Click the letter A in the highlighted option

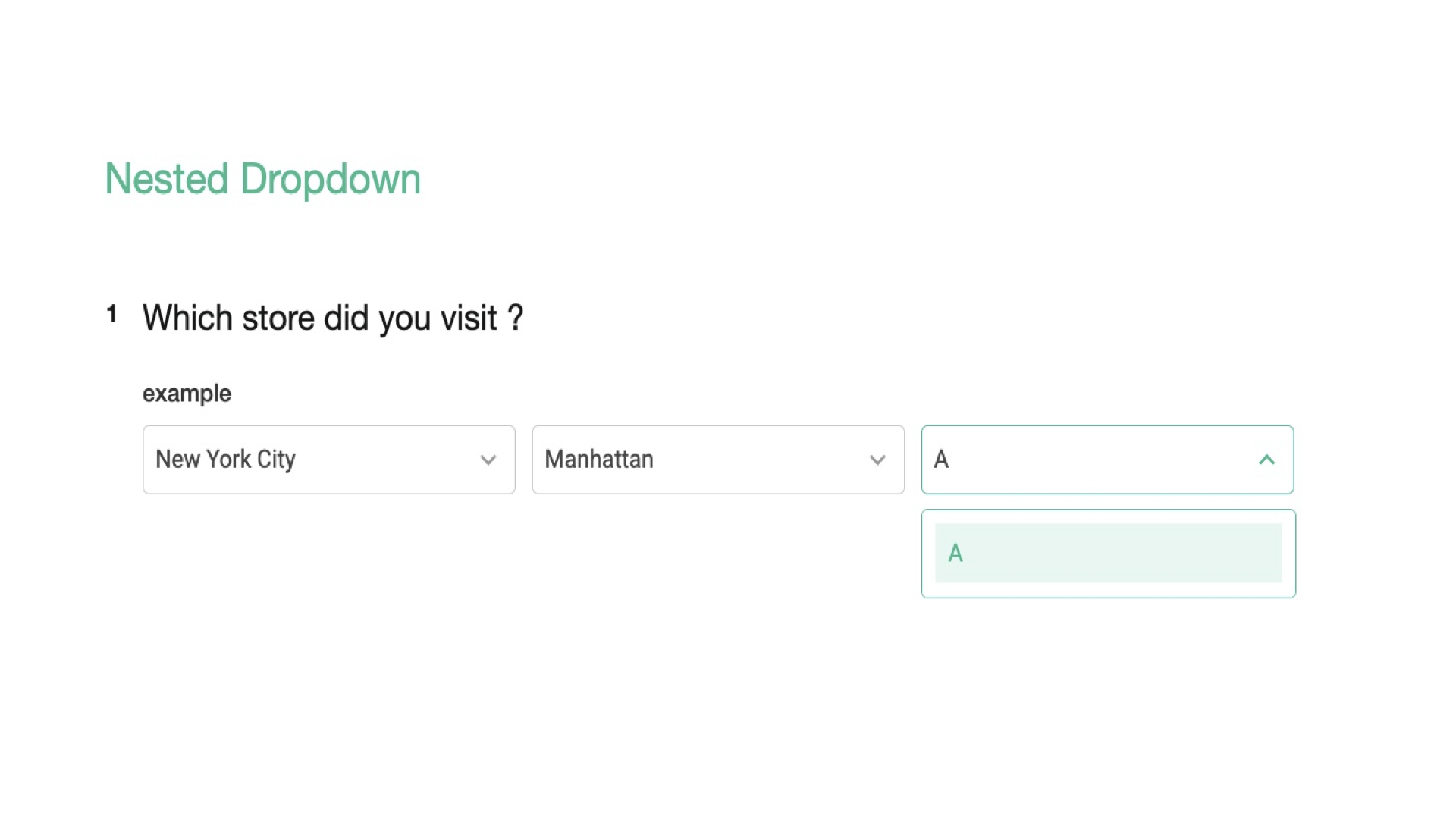point(955,554)
